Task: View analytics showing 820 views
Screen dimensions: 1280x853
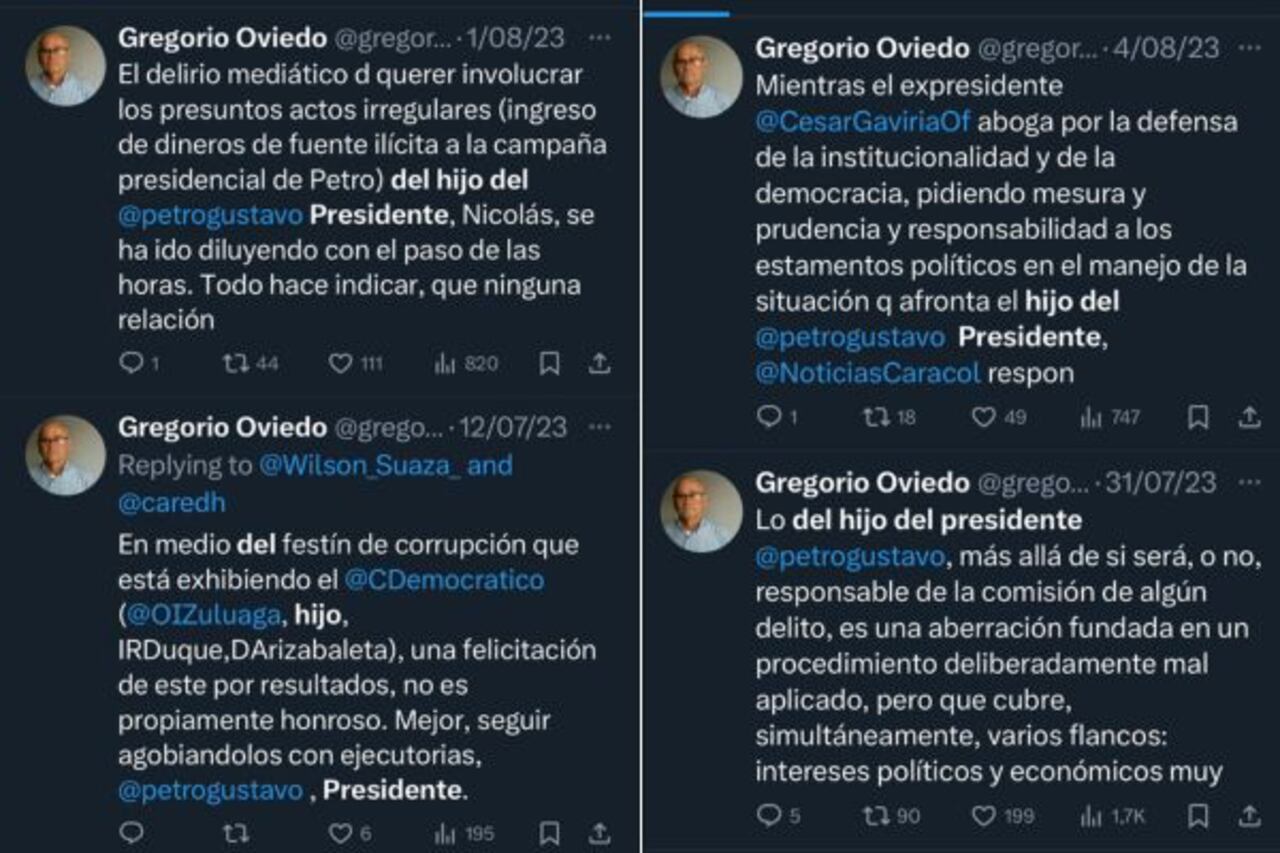Action: [x=449, y=364]
